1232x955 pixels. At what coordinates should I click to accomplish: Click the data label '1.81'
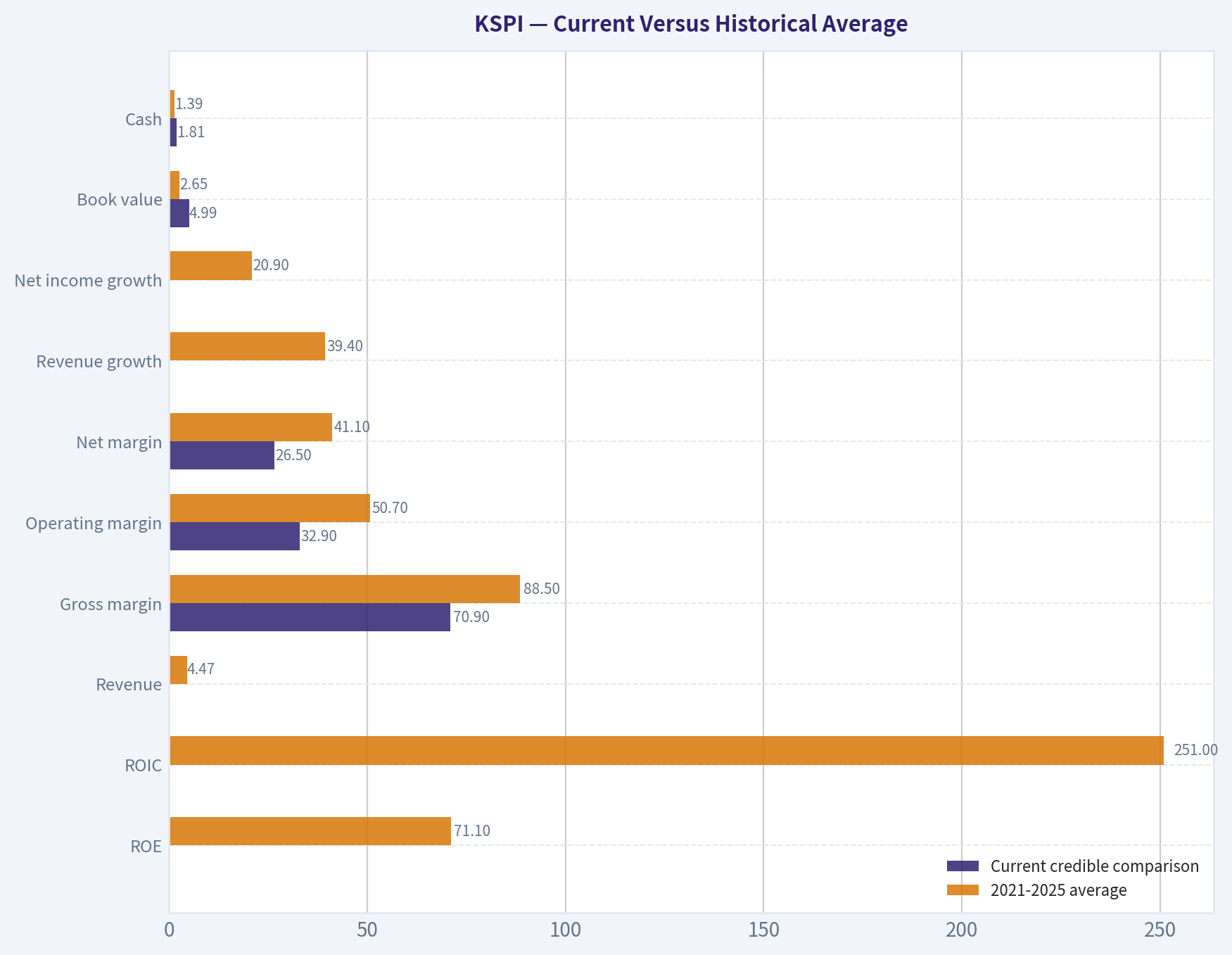click(x=191, y=132)
